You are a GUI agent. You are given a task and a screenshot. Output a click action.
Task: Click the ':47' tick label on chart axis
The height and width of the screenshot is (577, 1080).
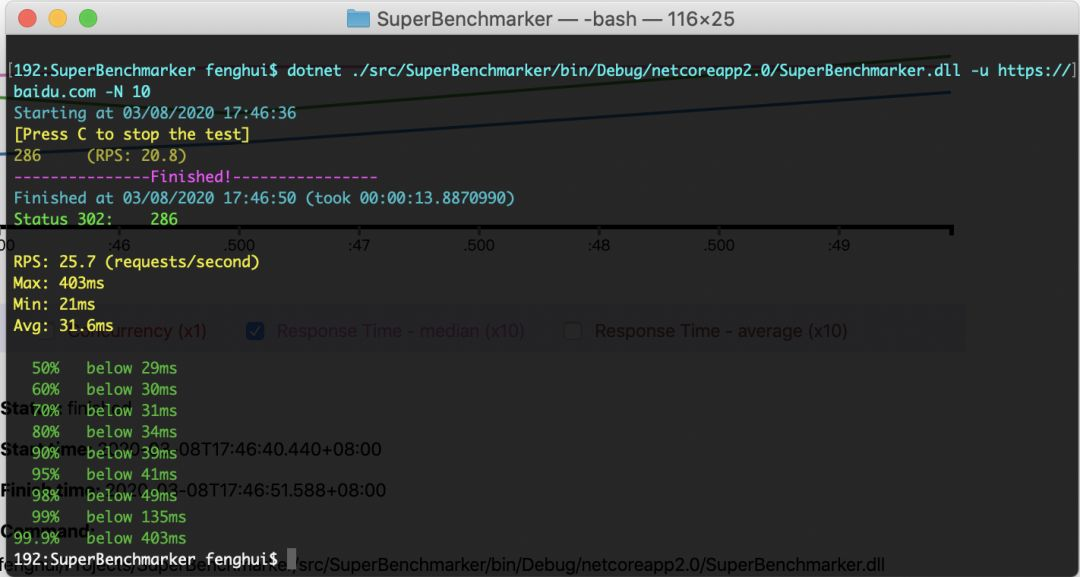(x=358, y=245)
